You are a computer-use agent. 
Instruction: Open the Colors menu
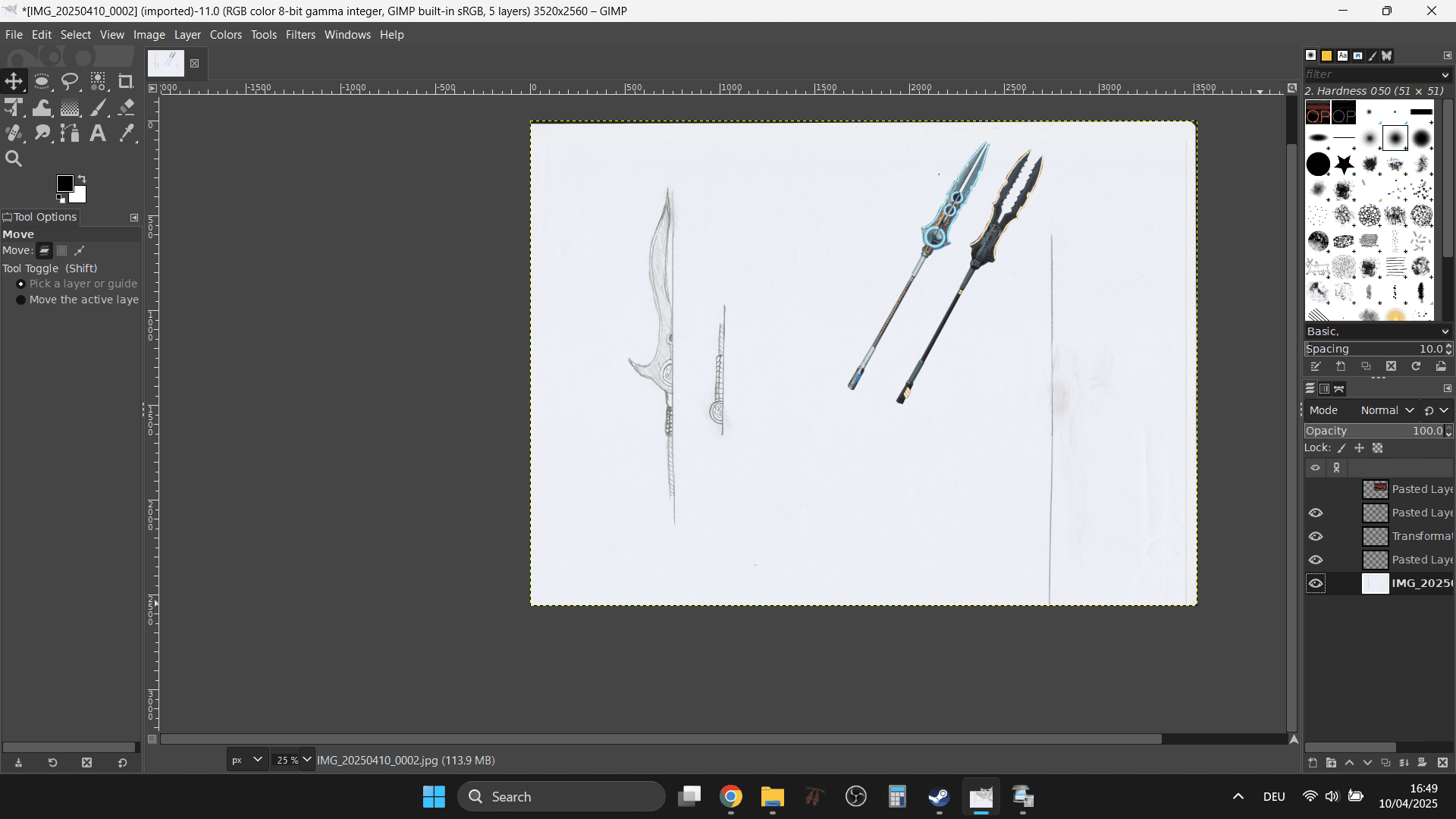click(x=225, y=35)
